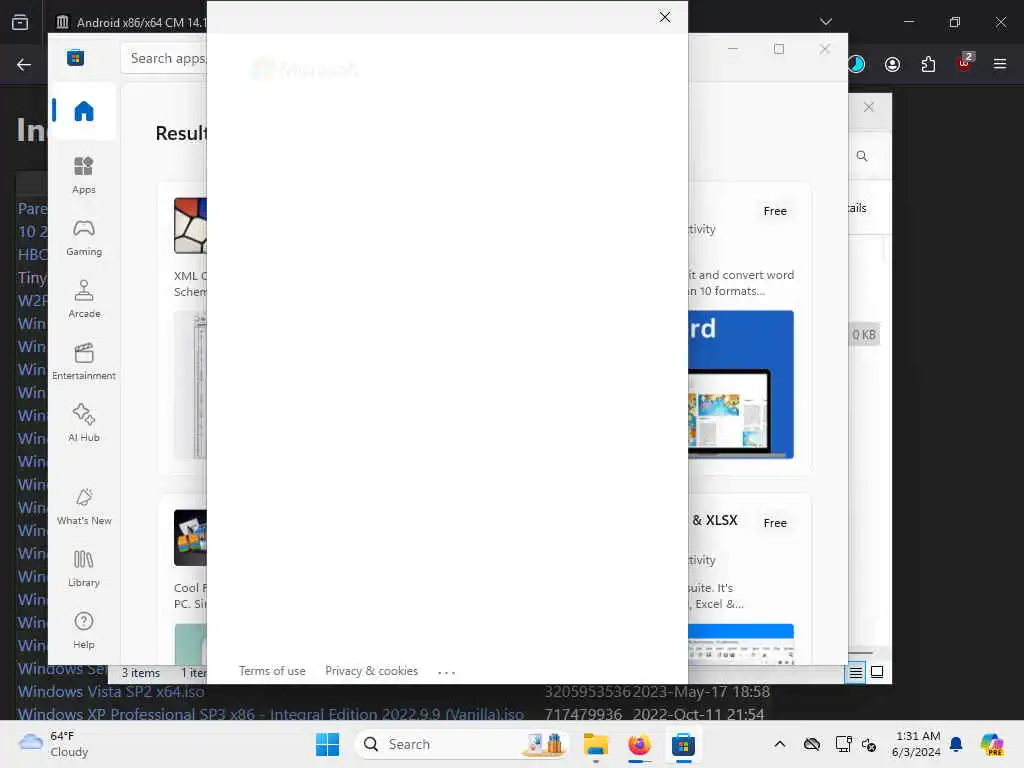Viewport: 1024px width, 768px height.
Task: Open the Firefox extensions puzzle icon
Action: point(928,64)
